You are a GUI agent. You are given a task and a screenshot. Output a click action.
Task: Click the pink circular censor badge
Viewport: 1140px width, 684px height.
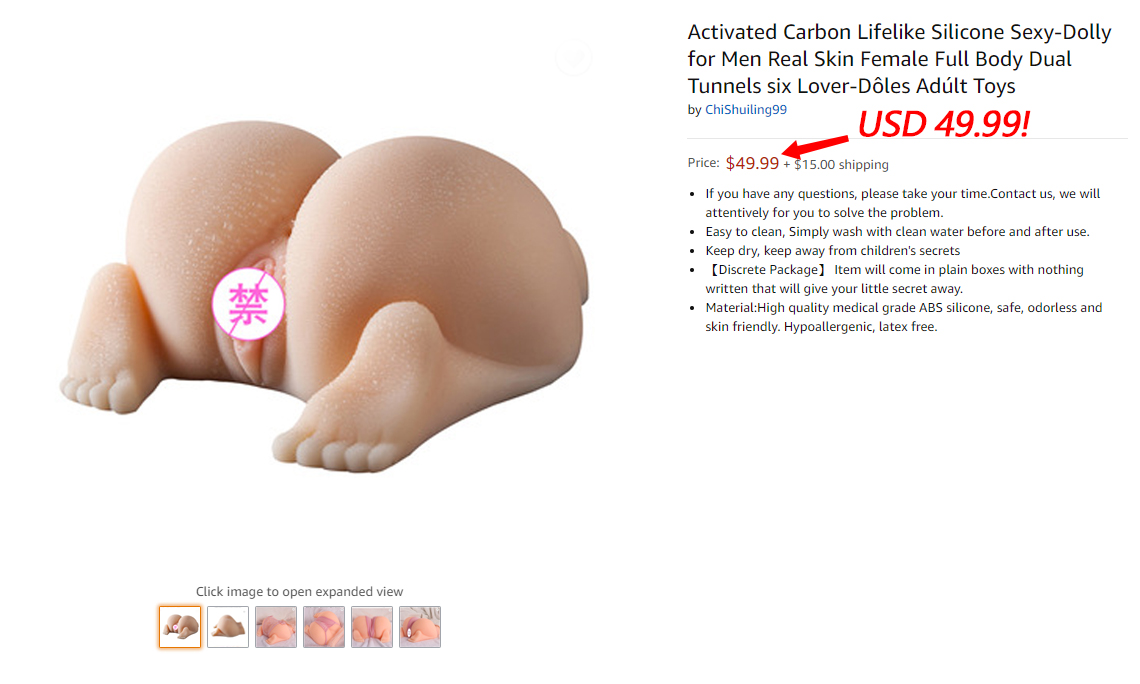coord(248,304)
